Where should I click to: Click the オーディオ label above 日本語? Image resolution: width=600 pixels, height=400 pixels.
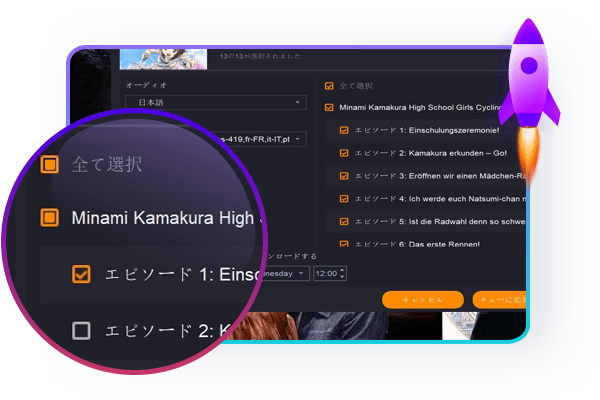(146, 85)
